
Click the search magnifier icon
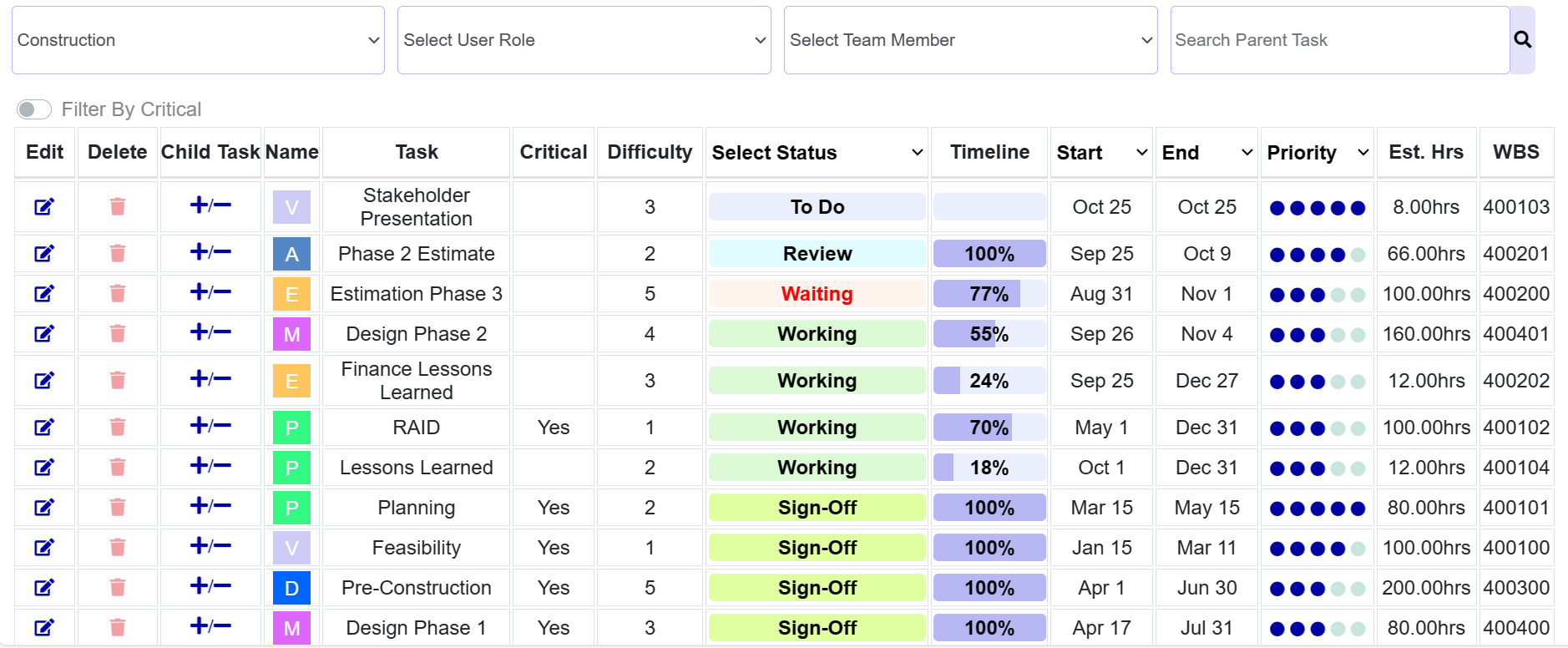(x=1522, y=40)
